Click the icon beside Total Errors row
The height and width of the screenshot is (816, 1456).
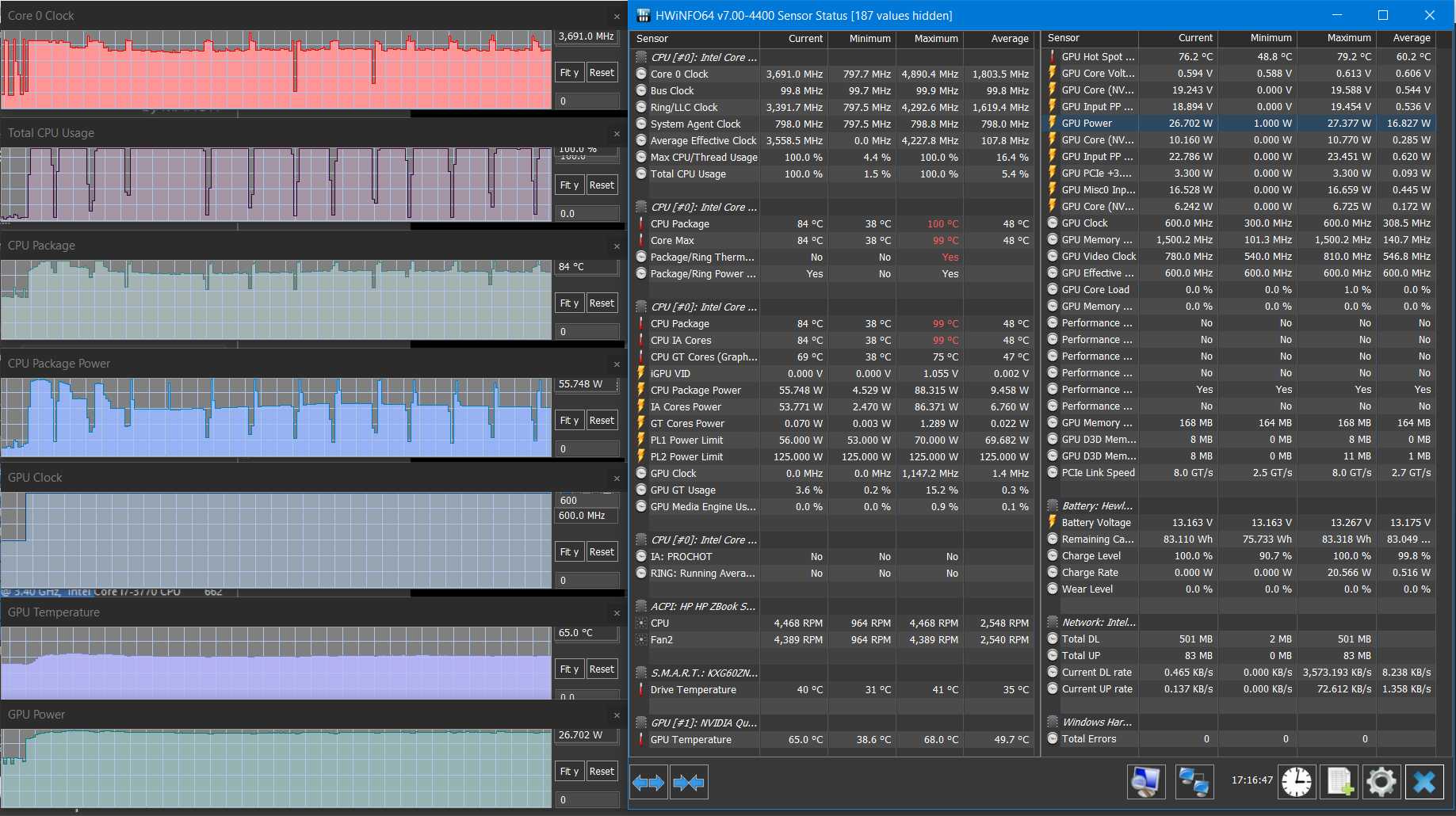[1053, 738]
